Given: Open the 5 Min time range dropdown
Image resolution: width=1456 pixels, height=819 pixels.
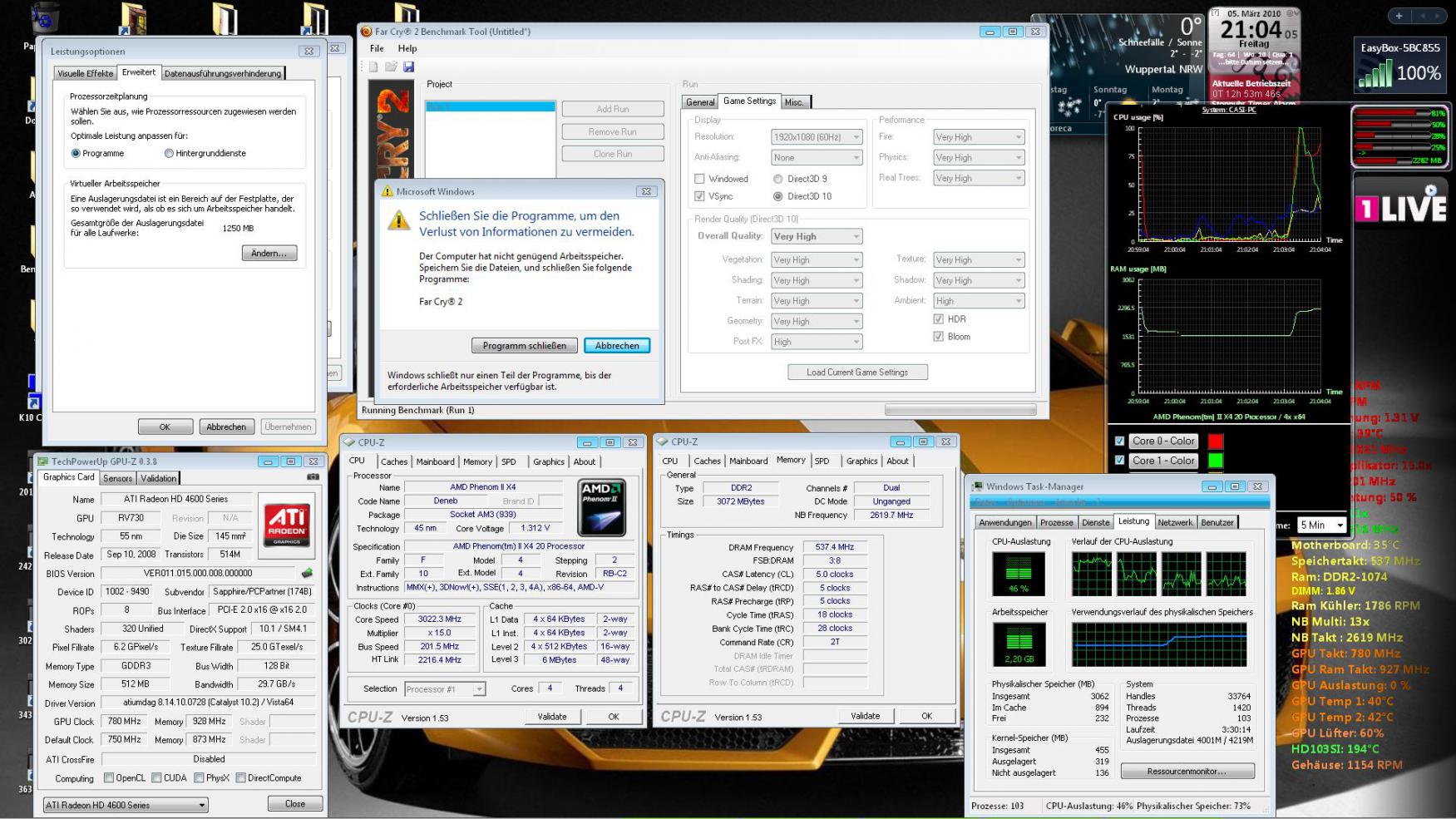Looking at the screenshot, I should pyautogui.click(x=1322, y=525).
